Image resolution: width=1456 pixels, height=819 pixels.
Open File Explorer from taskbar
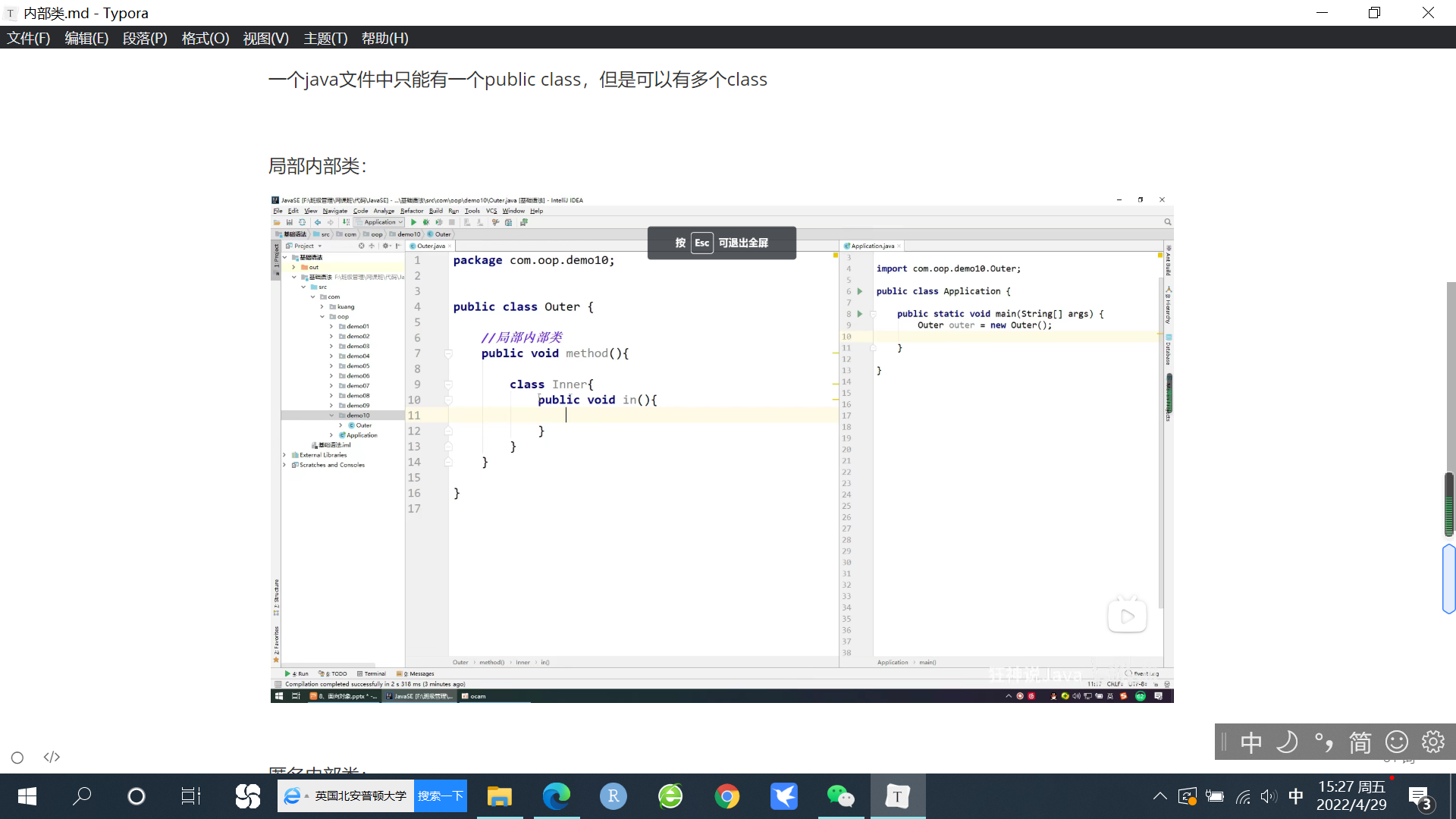click(x=499, y=796)
